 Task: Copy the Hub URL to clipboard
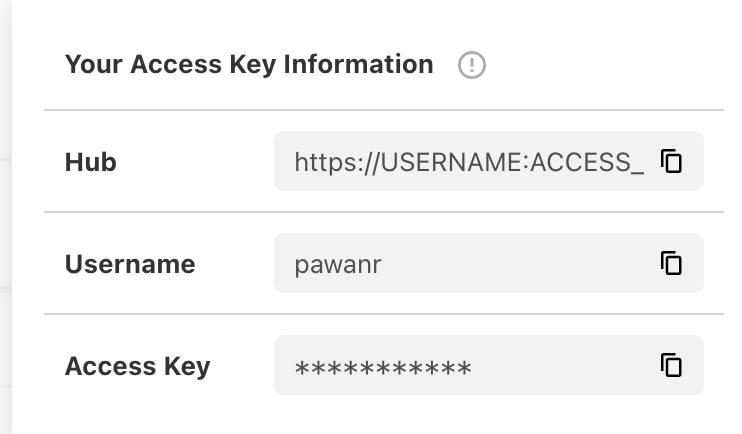pos(671,161)
